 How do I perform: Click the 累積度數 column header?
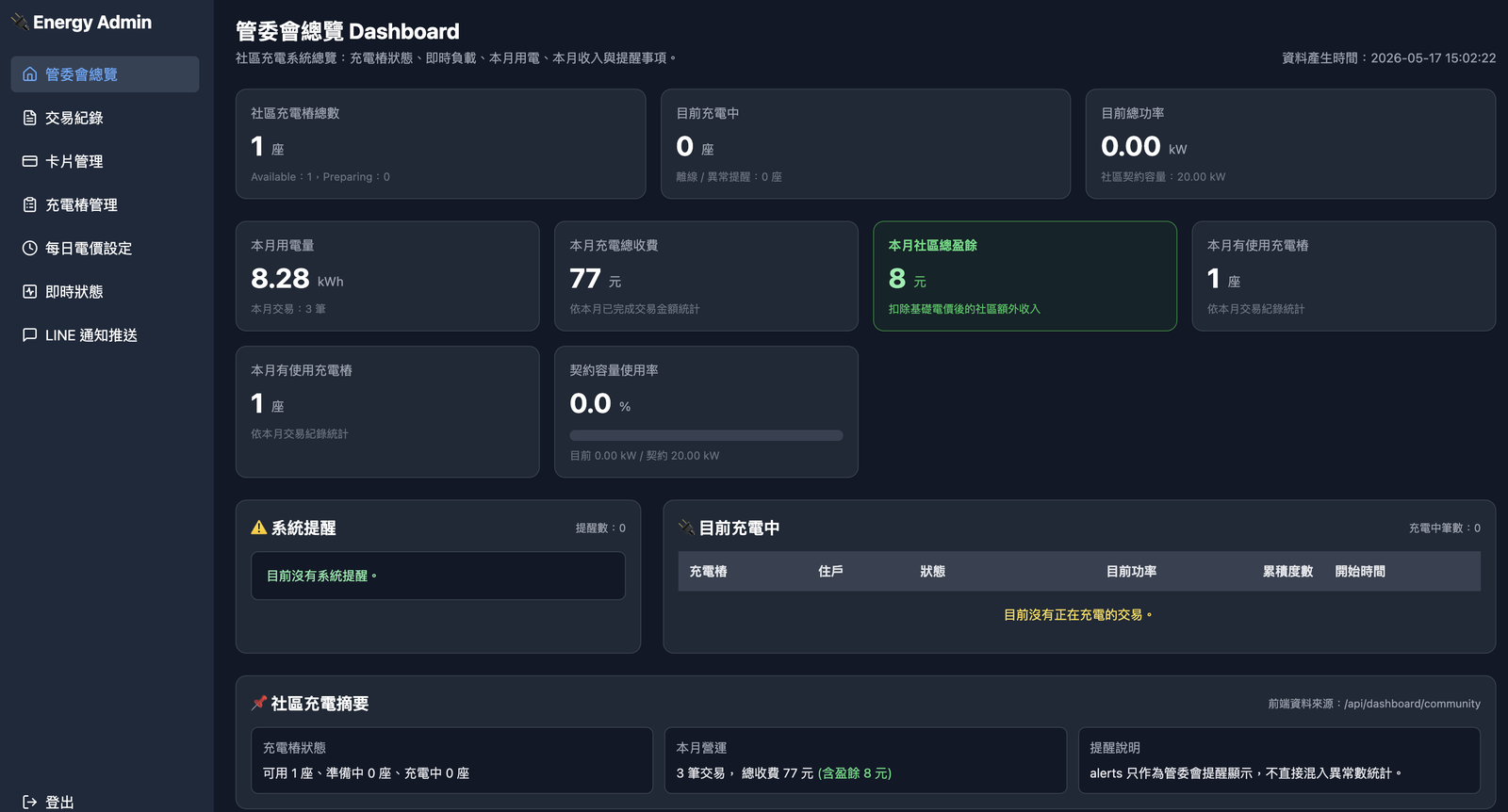[1287, 571]
